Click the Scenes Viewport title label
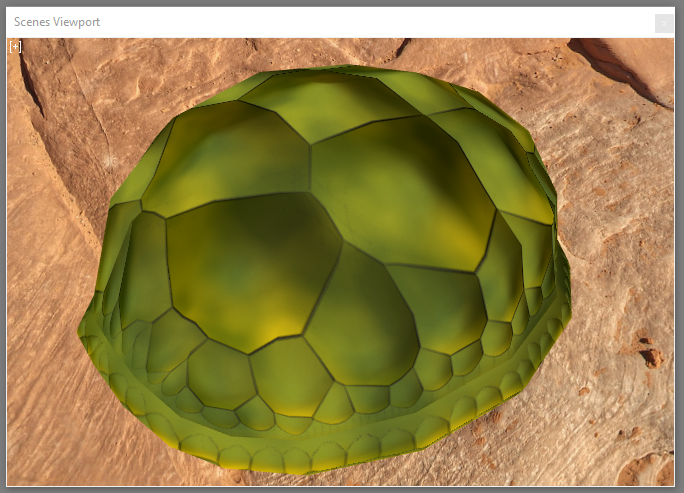This screenshot has width=684, height=493. click(x=57, y=22)
